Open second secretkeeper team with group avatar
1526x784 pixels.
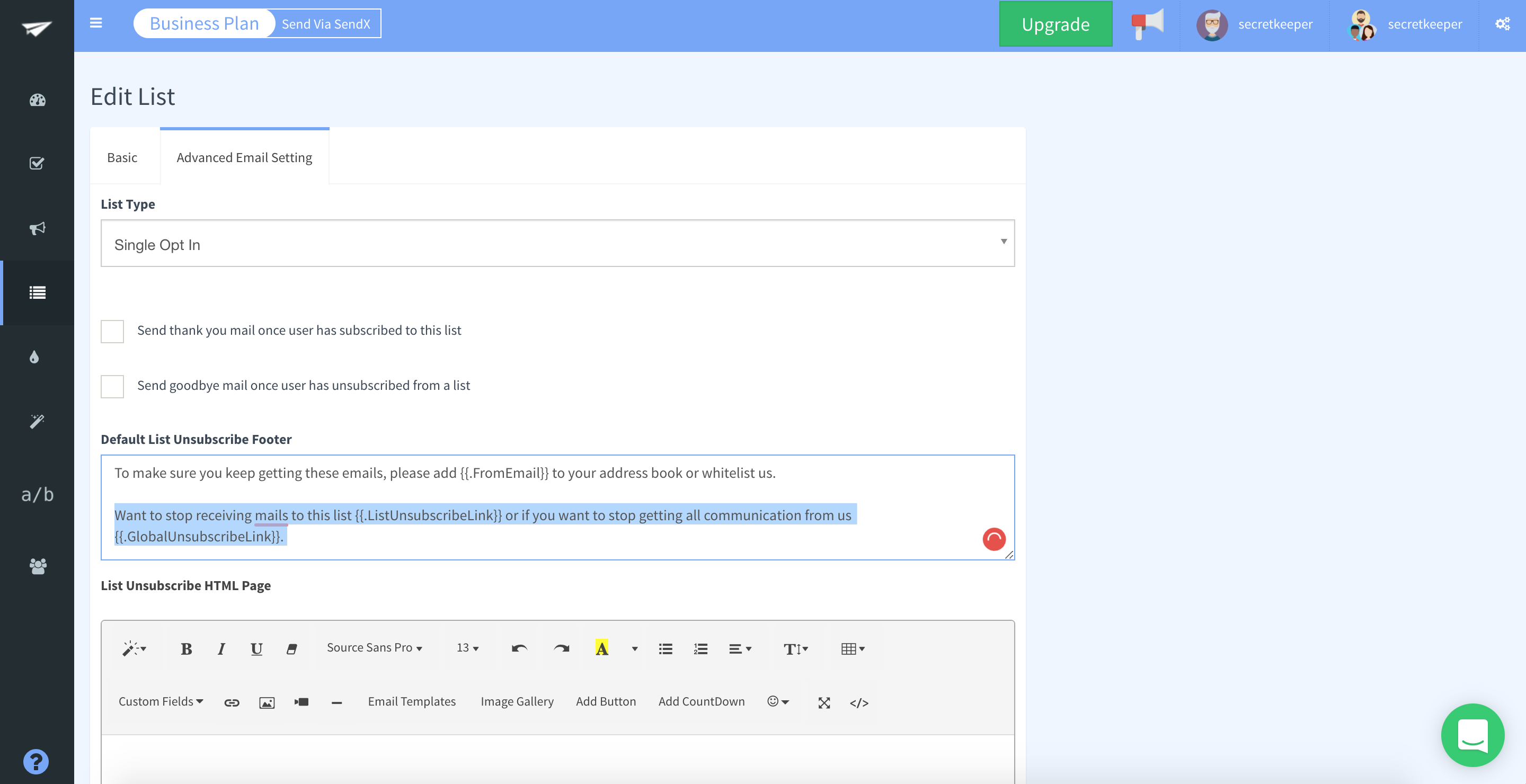(1404, 24)
